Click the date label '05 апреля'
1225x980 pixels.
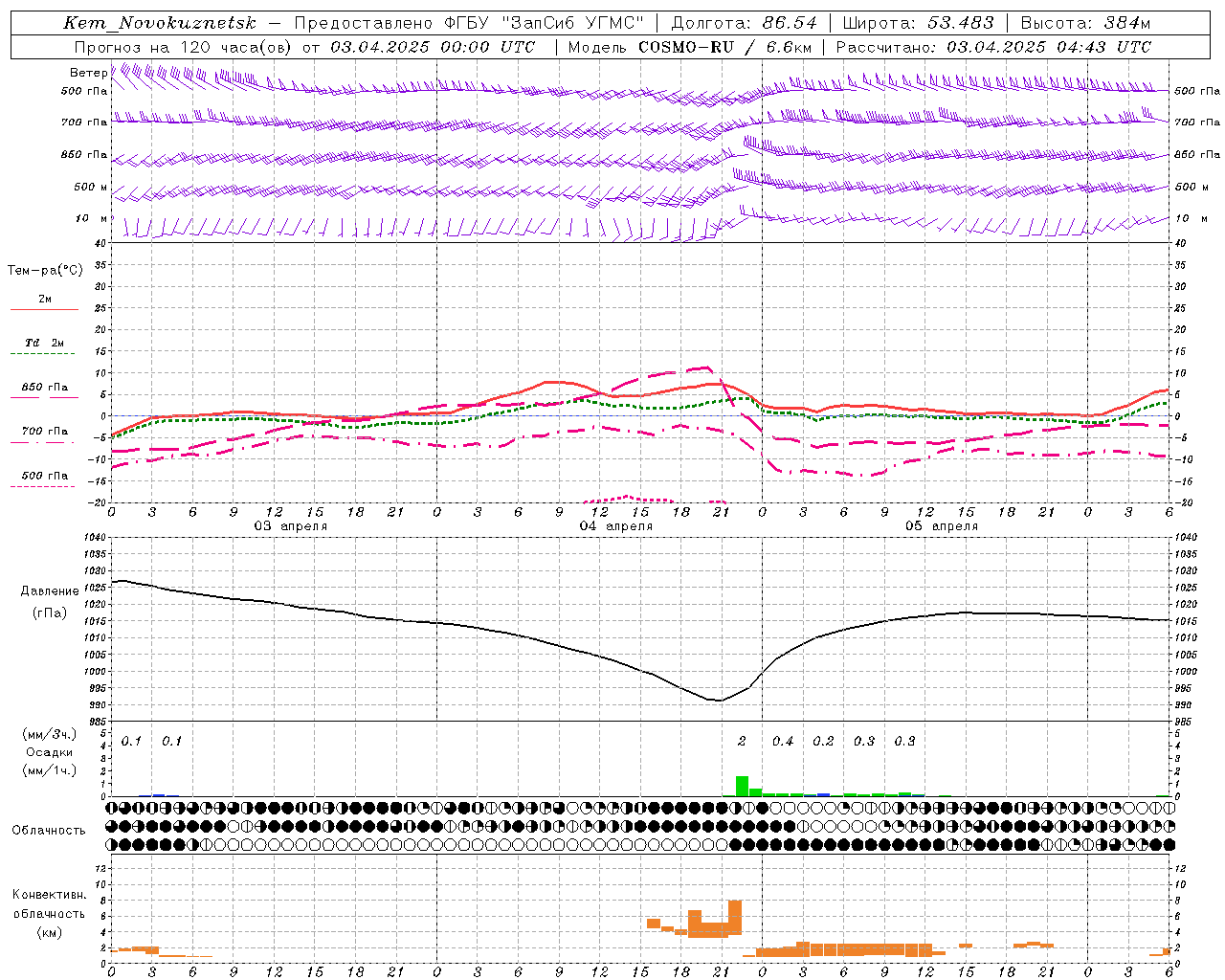(x=942, y=526)
